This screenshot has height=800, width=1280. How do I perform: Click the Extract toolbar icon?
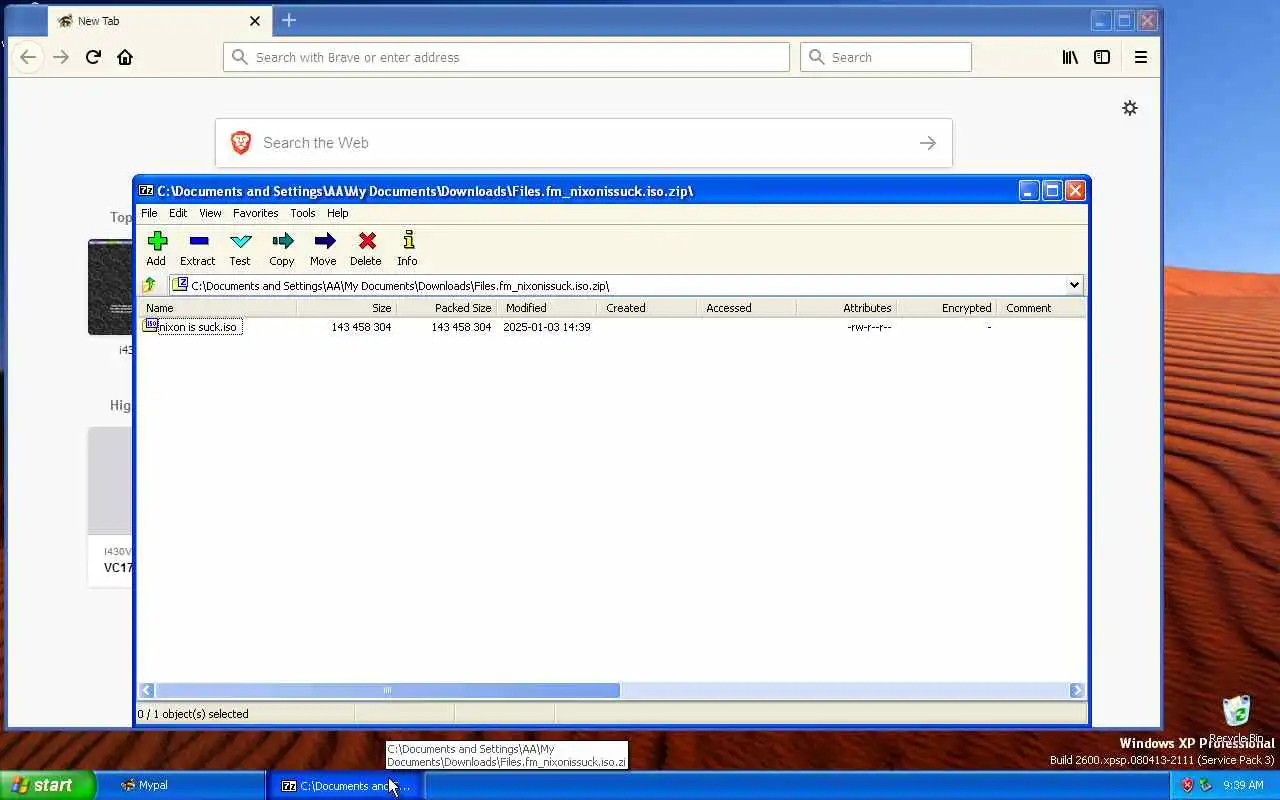[x=197, y=248]
